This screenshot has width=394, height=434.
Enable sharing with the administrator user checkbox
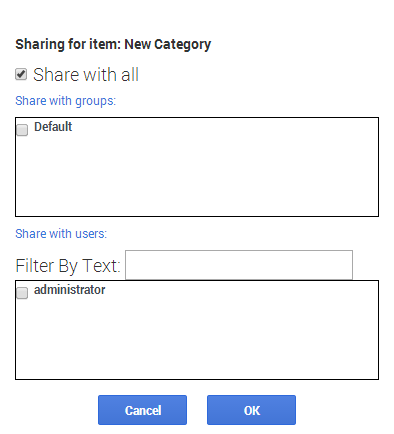click(x=22, y=293)
